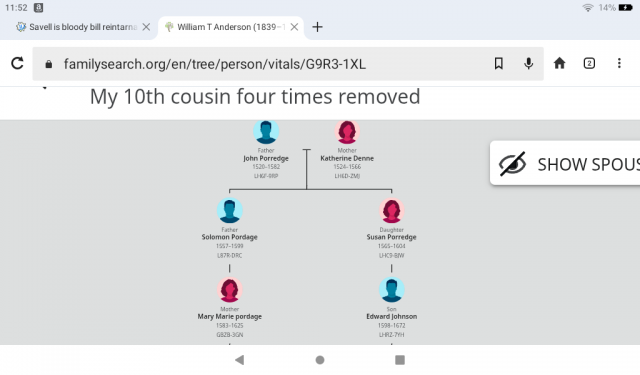The image size is (640, 375).
Task: Open Edward Johnson's person avatar
Action: click(391, 290)
